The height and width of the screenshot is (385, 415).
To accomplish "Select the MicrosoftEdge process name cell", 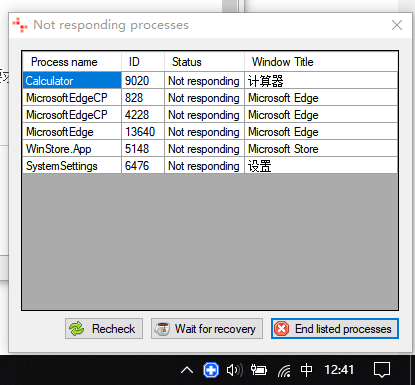I will pyautogui.click(x=72, y=132).
